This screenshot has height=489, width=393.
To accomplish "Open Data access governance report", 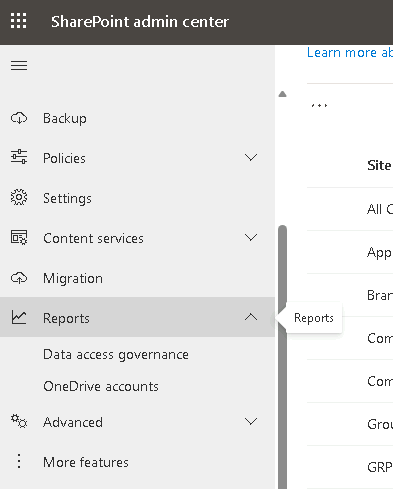I will tap(116, 354).
